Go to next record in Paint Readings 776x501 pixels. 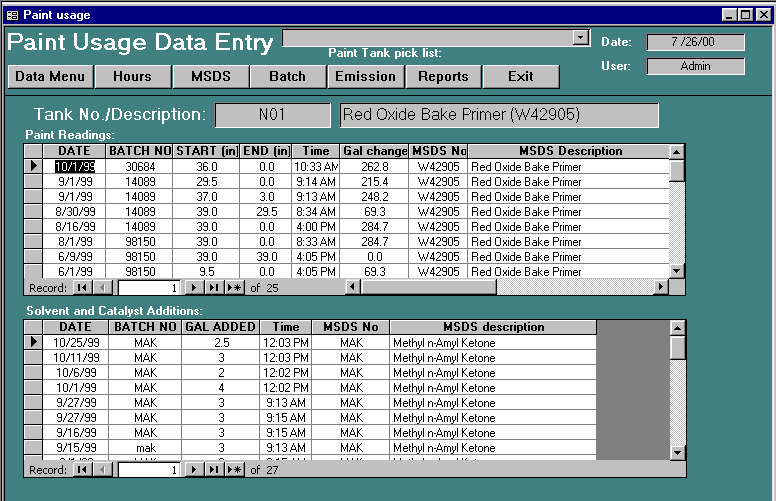194,287
